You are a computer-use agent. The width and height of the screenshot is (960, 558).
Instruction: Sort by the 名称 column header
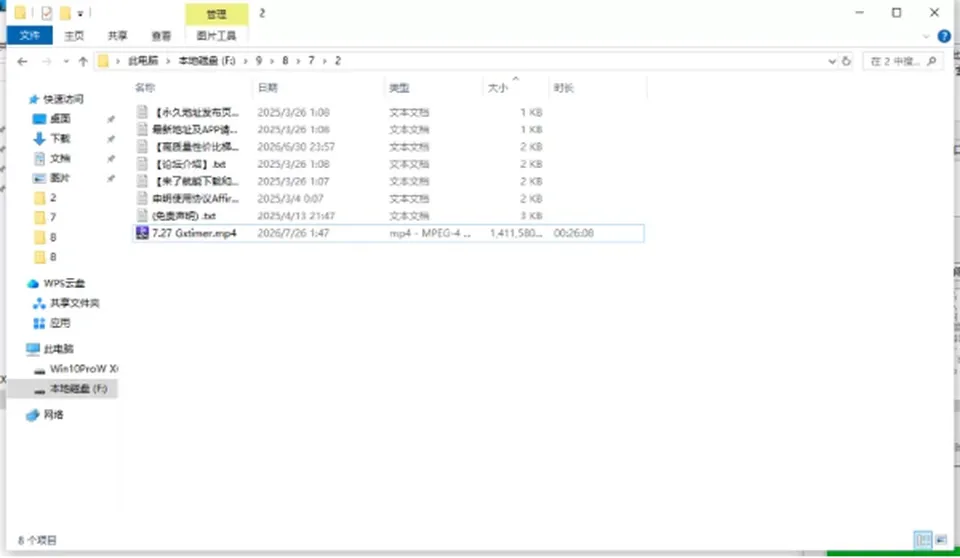[145, 88]
